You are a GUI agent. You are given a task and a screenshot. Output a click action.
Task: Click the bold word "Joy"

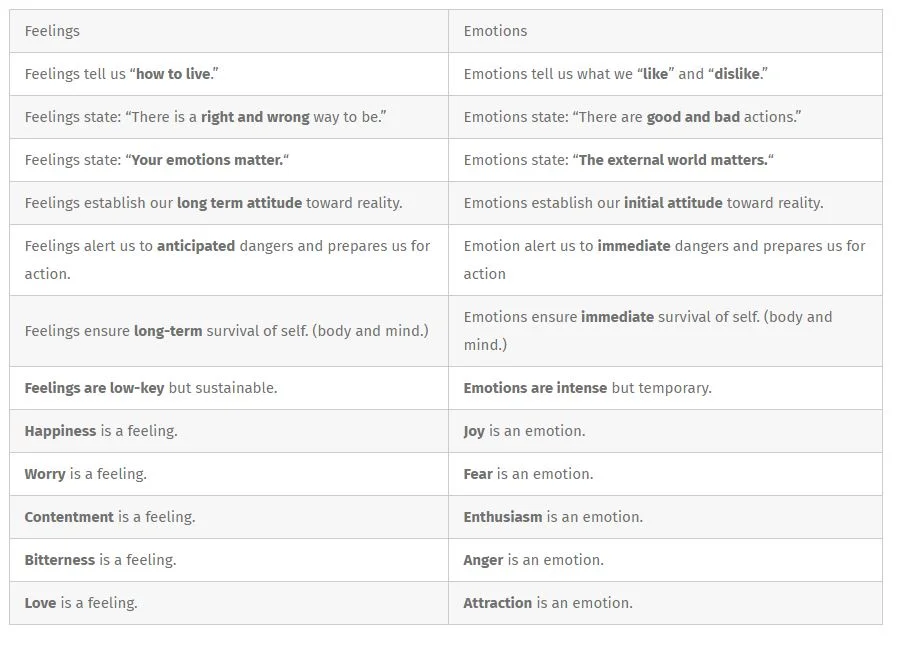474,431
